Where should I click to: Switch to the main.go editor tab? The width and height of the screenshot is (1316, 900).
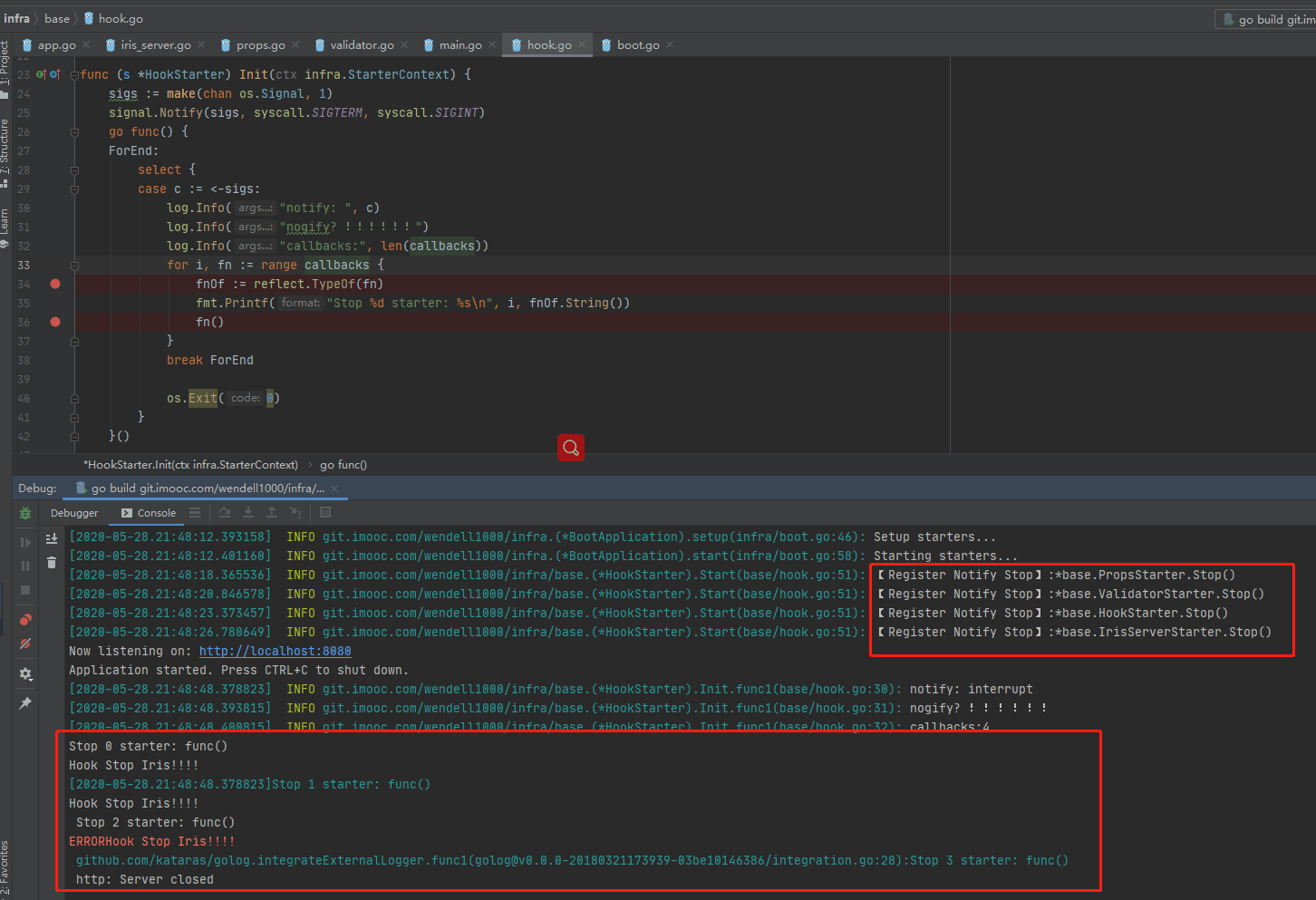click(460, 45)
